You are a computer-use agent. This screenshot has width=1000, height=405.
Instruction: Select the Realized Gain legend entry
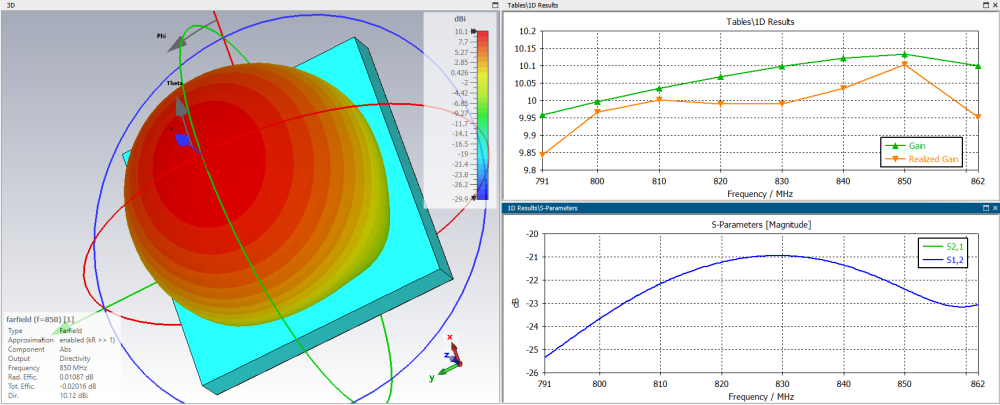[x=920, y=157]
